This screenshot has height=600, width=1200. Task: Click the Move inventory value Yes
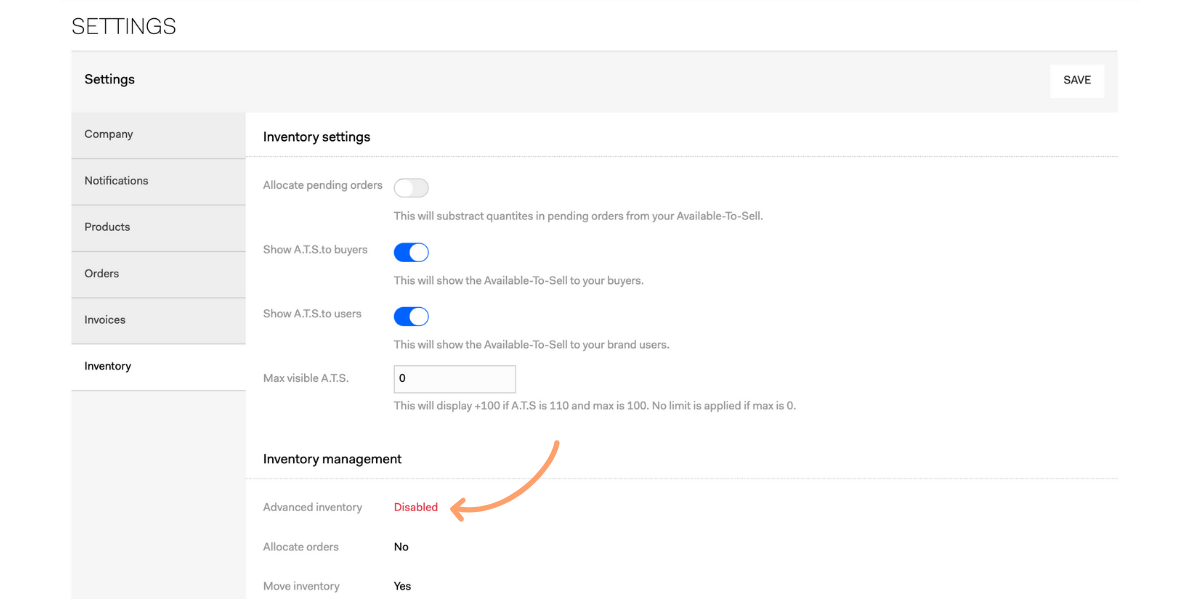pyautogui.click(x=402, y=586)
